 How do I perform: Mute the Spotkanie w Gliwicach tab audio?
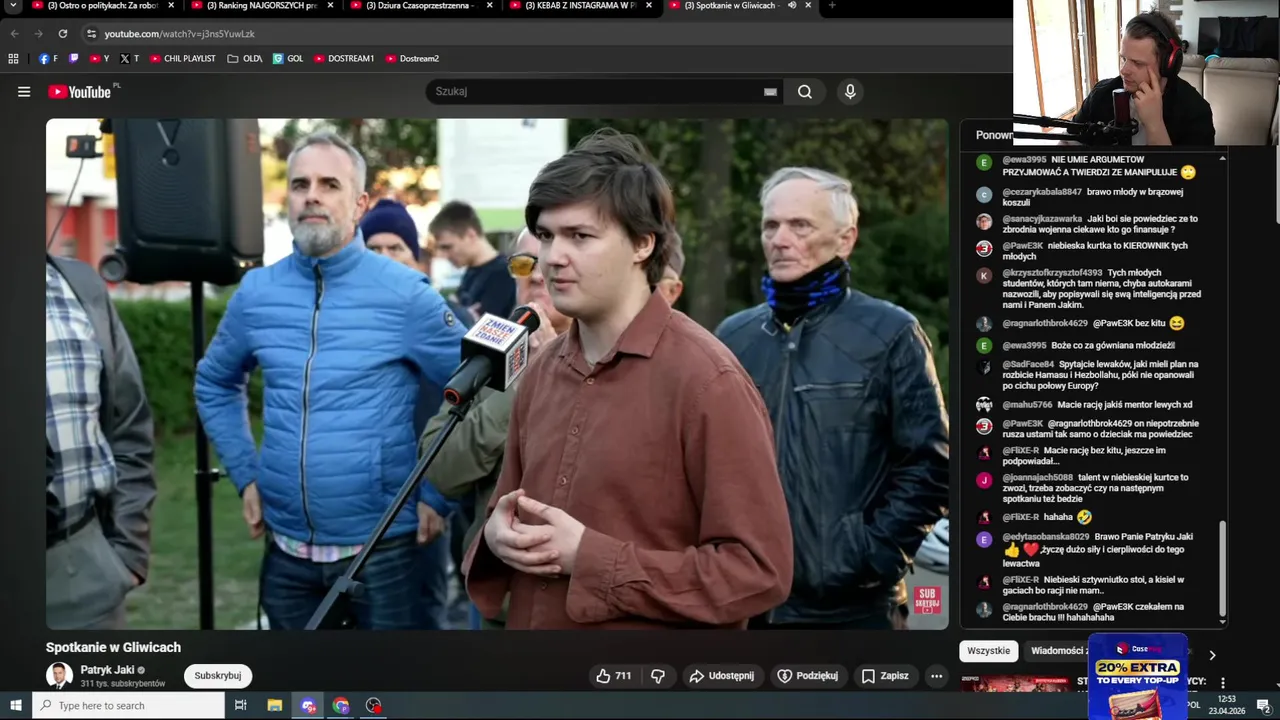pyautogui.click(x=791, y=6)
